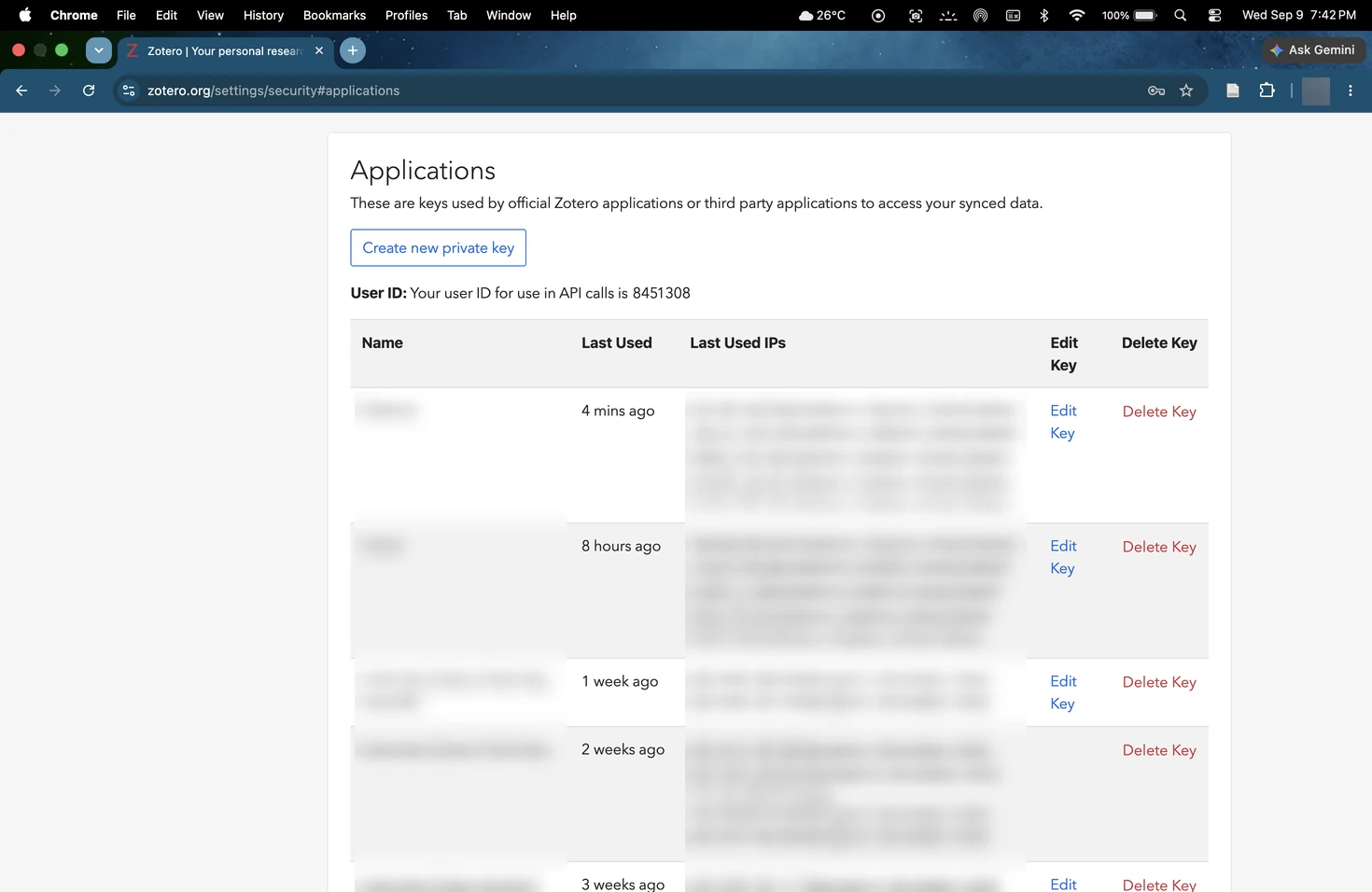This screenshot has width=1372, height=892.
Task: Edit the key used 8 hours ago
Action: (x=1063, y=557)
